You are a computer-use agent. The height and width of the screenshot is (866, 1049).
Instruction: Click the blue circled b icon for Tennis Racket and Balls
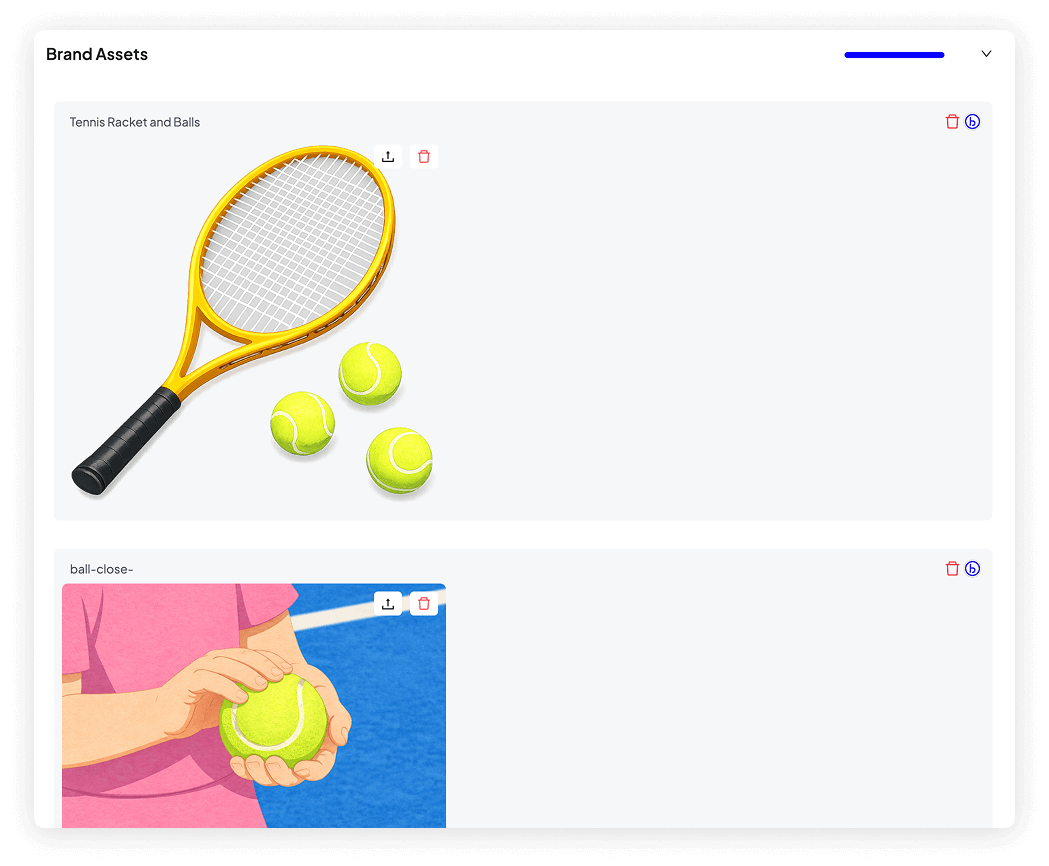tap(972, 122)
